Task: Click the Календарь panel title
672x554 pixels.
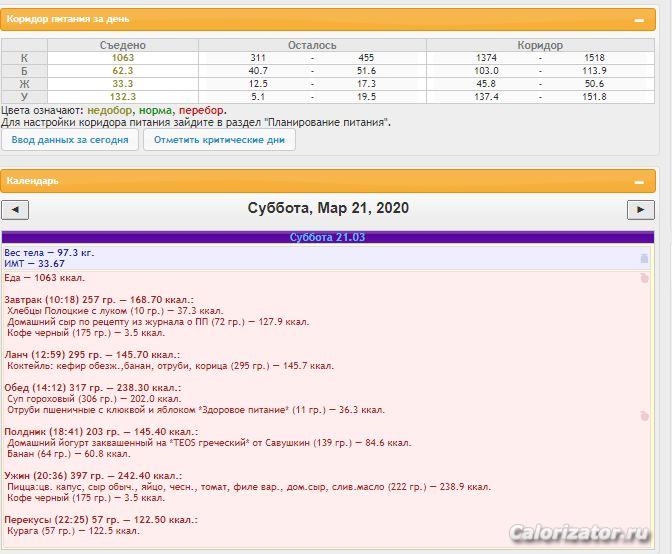Action: tap(33, 182)
